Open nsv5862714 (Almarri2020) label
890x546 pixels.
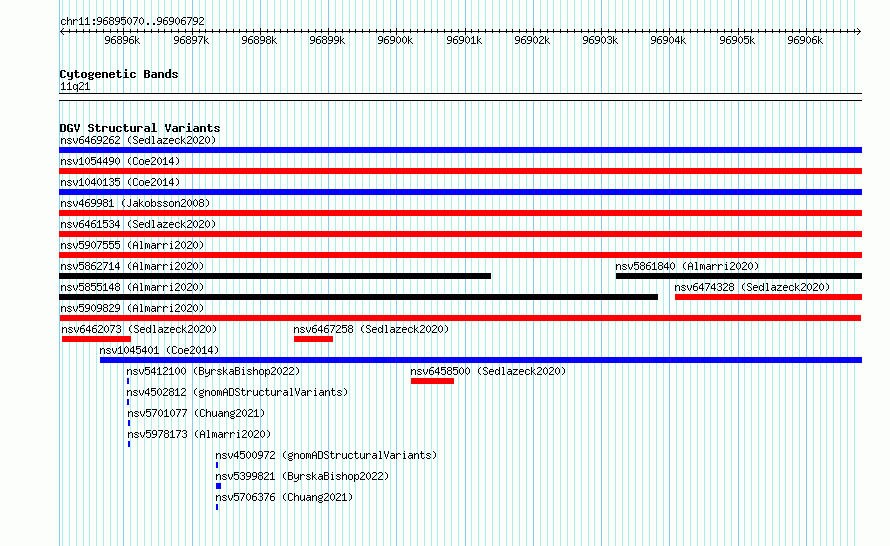tap(132, 266)
